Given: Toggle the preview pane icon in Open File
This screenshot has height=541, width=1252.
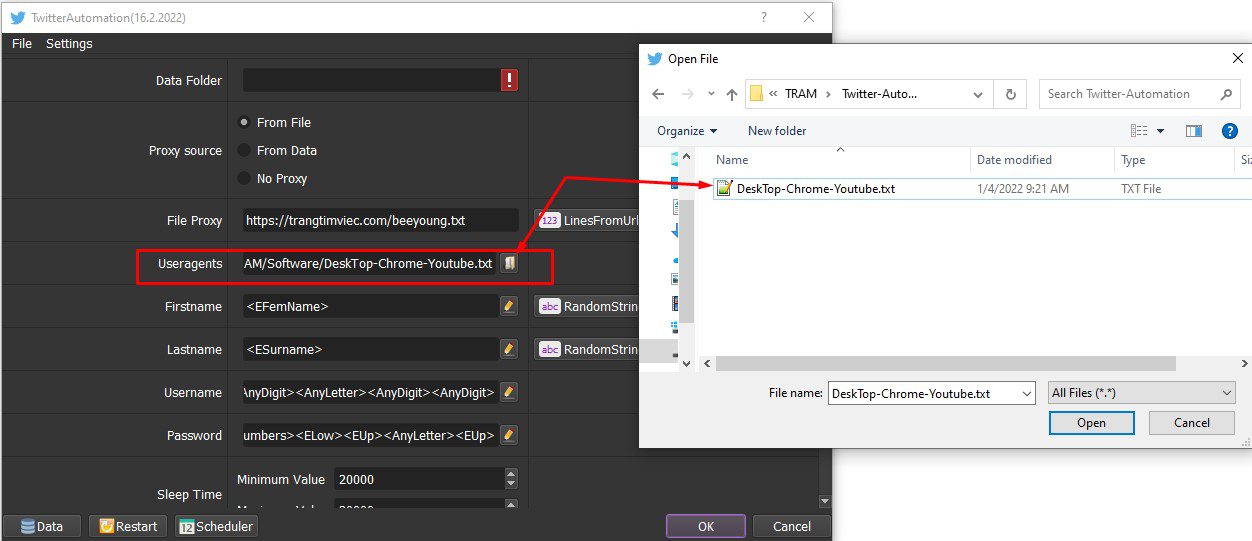Looking at the screenshot, I should pos(1193,131).
